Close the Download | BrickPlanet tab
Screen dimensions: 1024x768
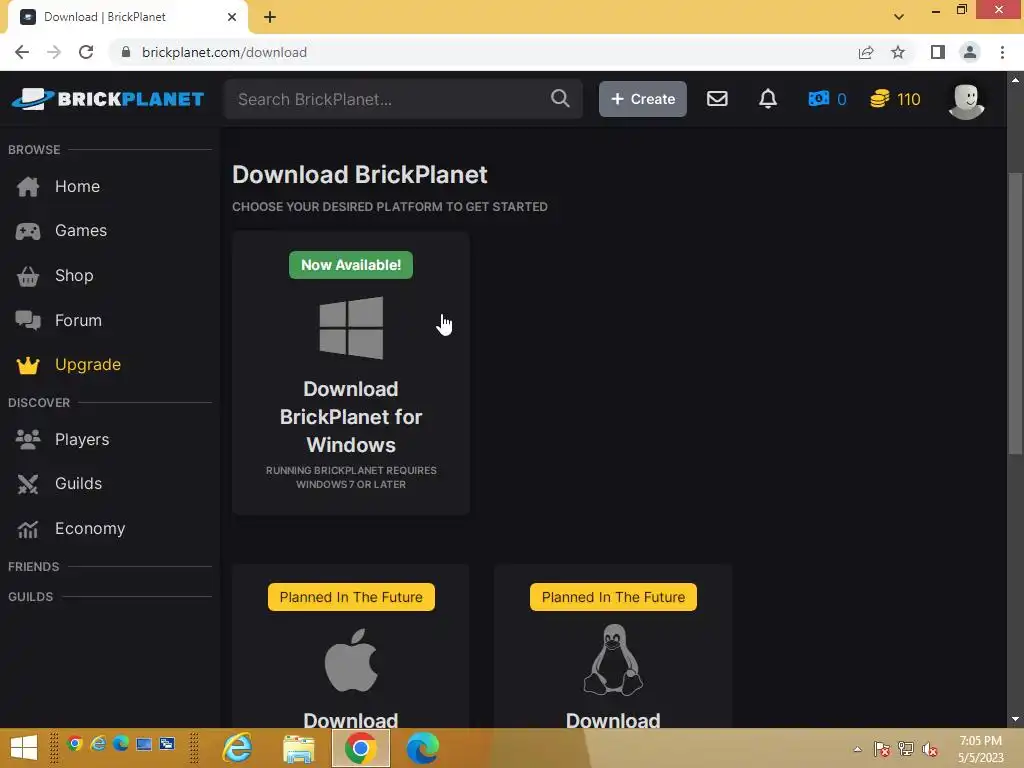click(232, 17)
